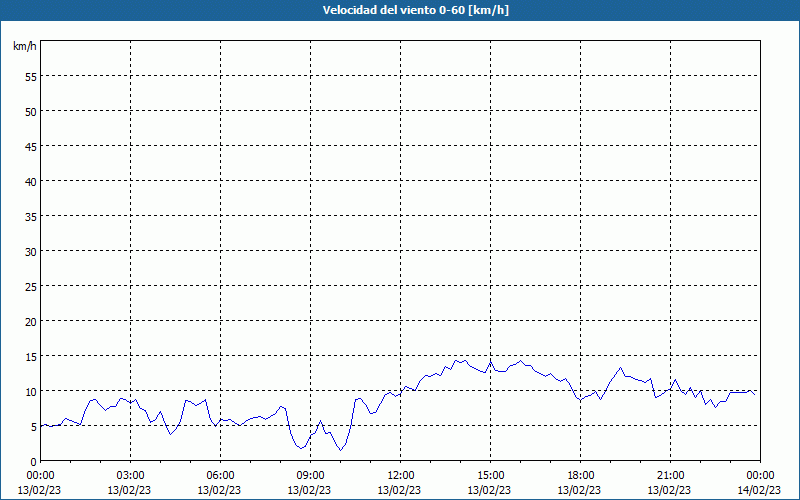The height and width of the screenshot is (500, 800).
Task: Select the 25 y-axis tick label
Action: [x=31, y=287]
